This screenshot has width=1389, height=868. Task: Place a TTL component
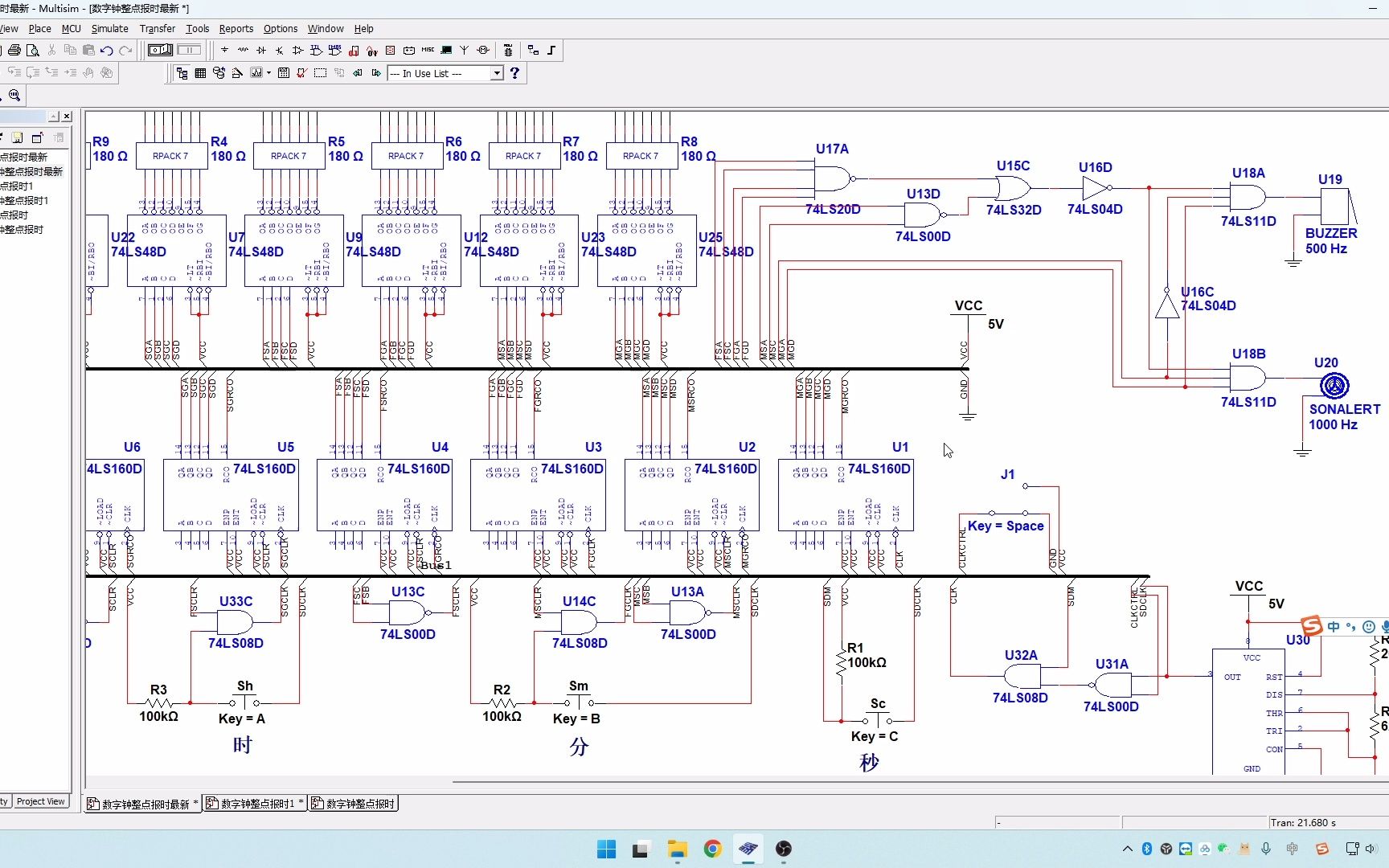pos(316,50)
